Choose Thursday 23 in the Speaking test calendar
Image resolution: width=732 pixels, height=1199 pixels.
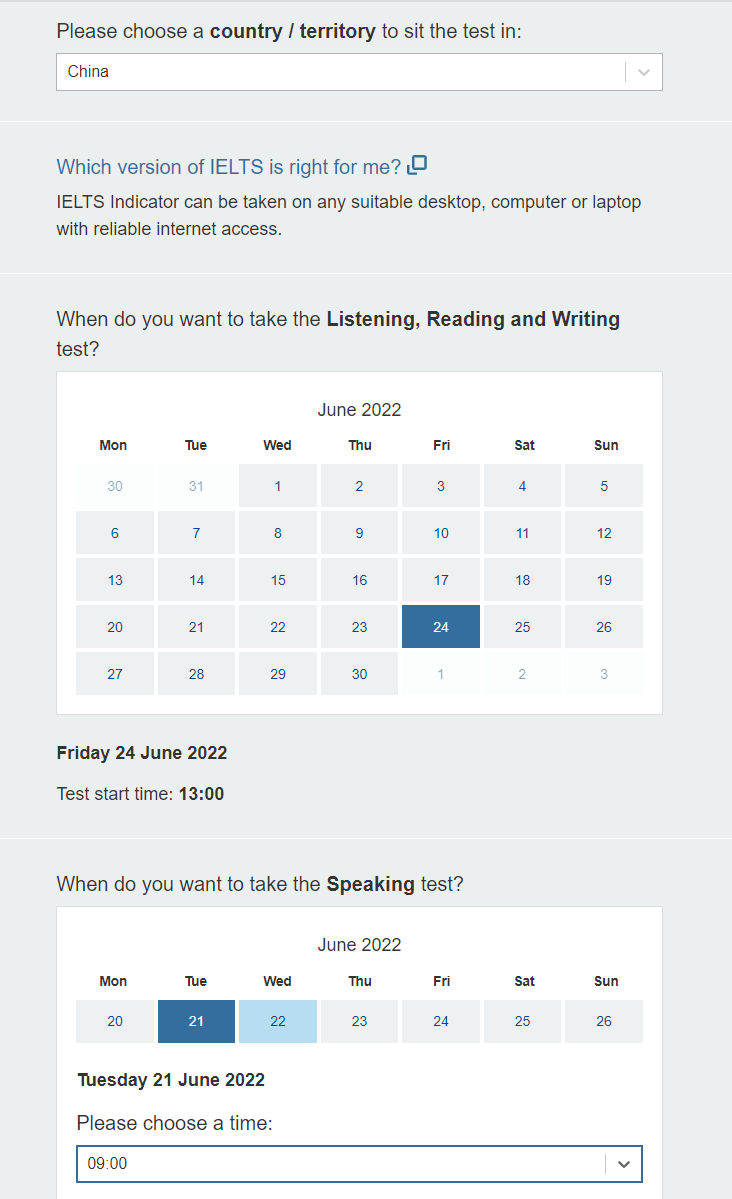[x=359, y=1022]
